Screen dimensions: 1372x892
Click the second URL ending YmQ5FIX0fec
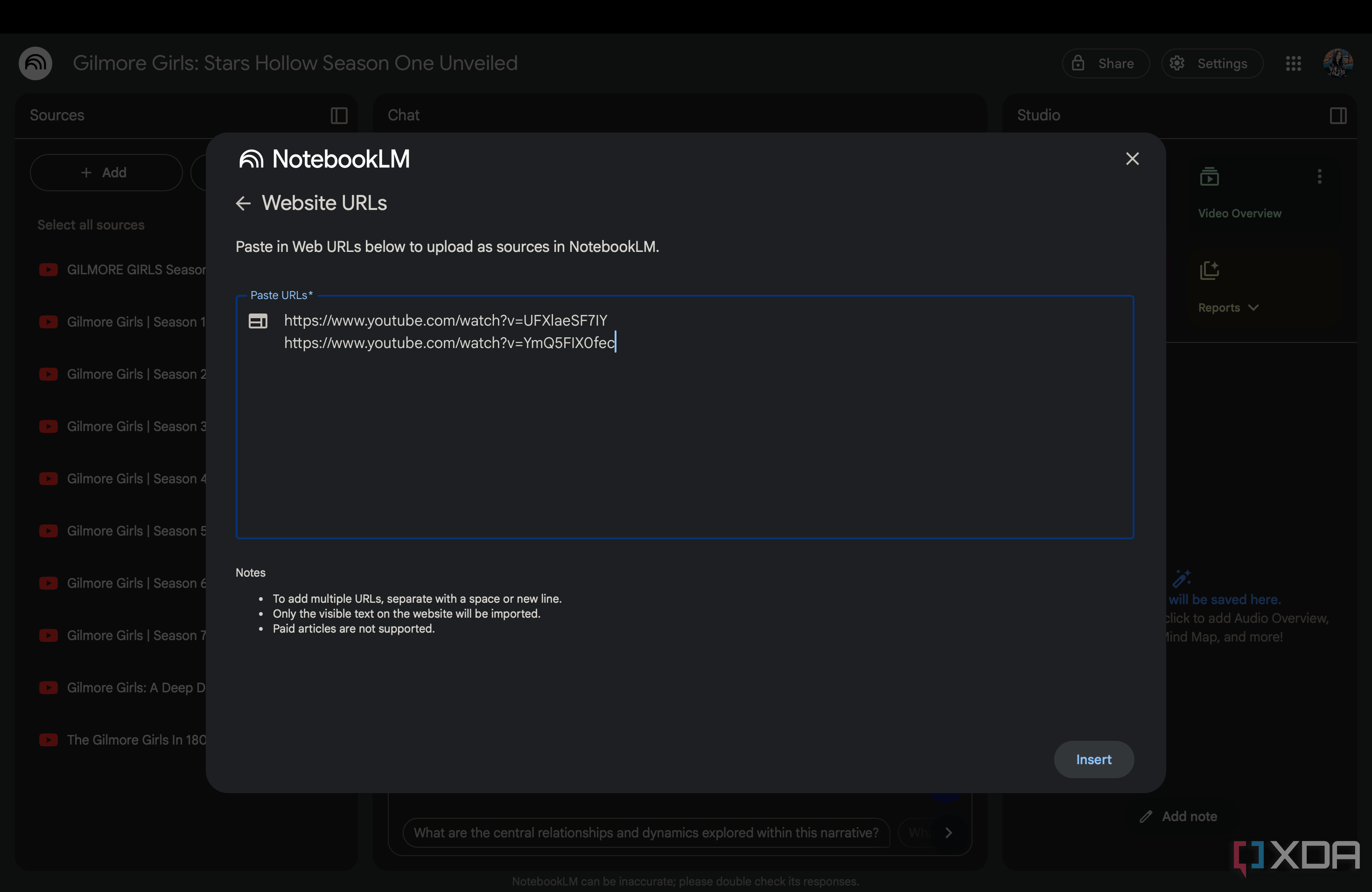(450, 343)
